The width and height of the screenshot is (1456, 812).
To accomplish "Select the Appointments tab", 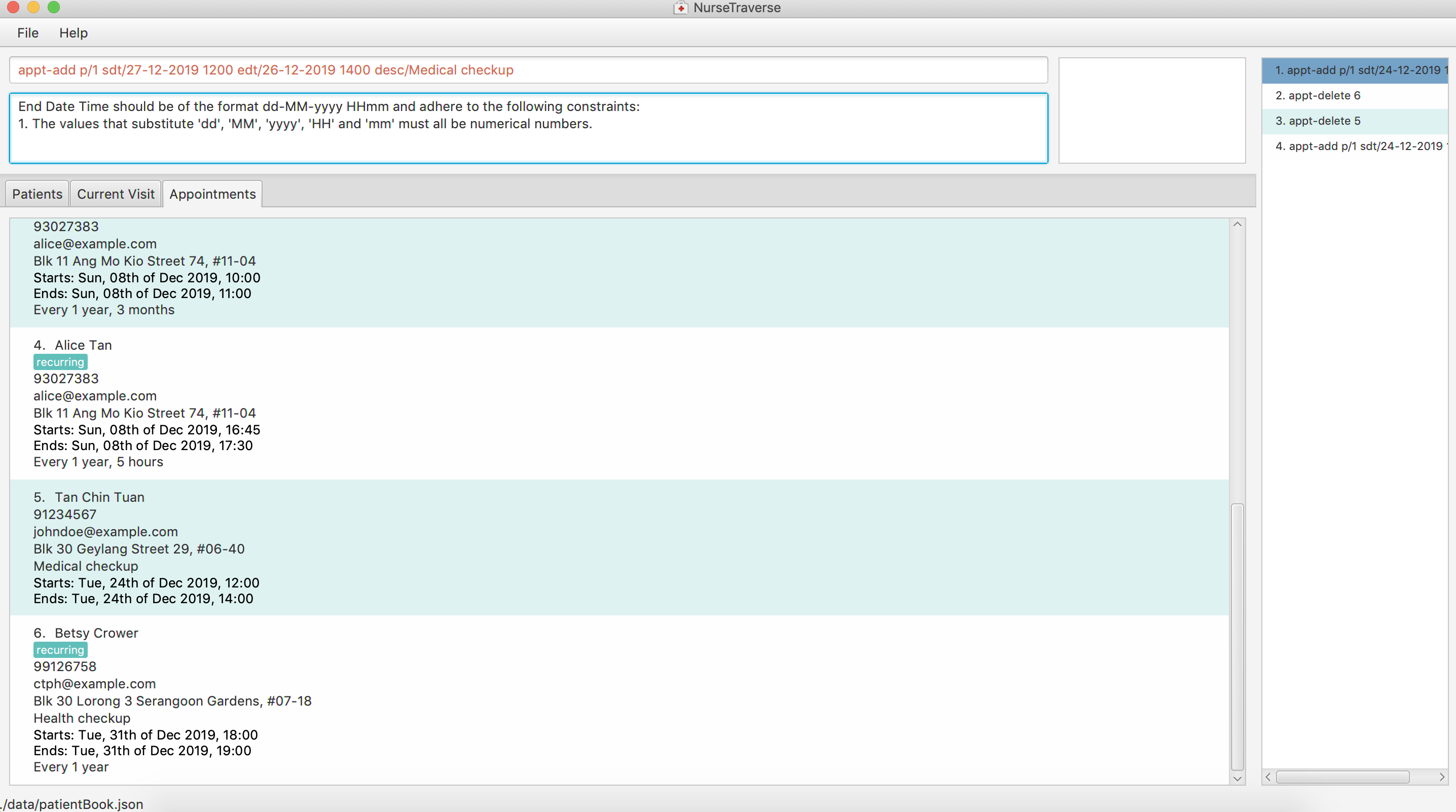I will 212,194.
